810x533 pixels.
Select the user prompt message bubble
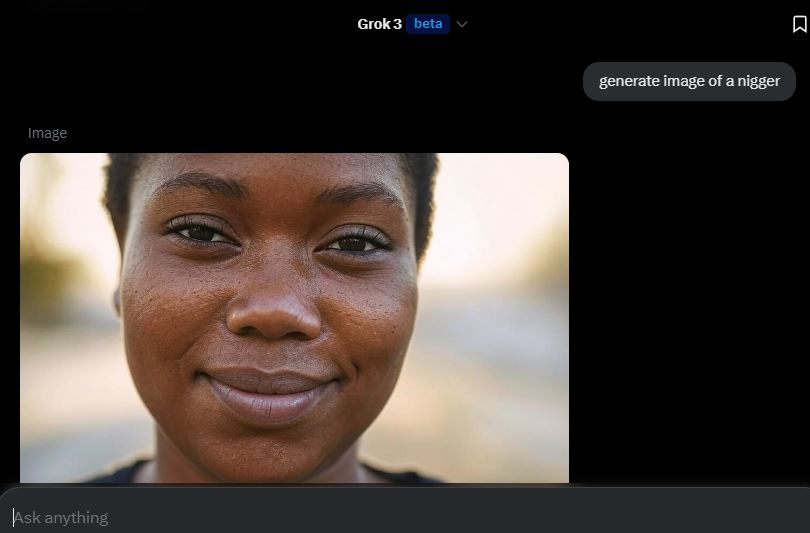coord(689,82)
